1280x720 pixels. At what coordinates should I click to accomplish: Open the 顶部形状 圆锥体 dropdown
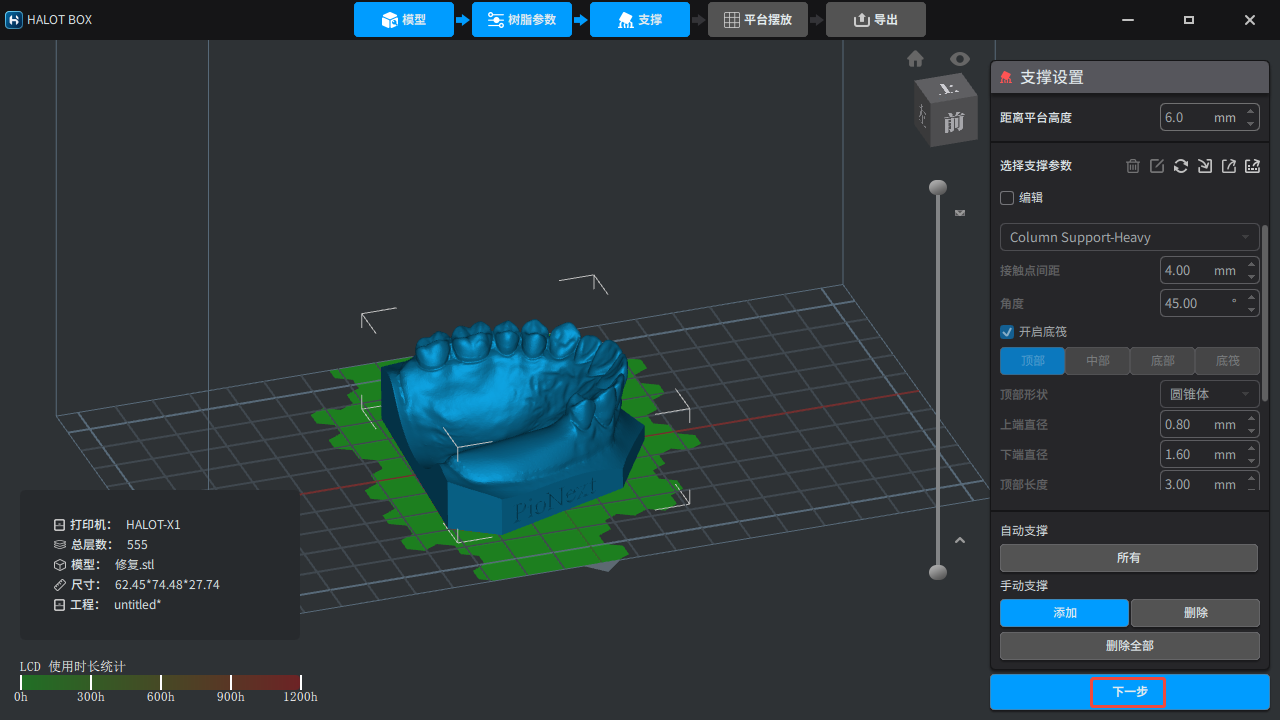[1210, 394]
